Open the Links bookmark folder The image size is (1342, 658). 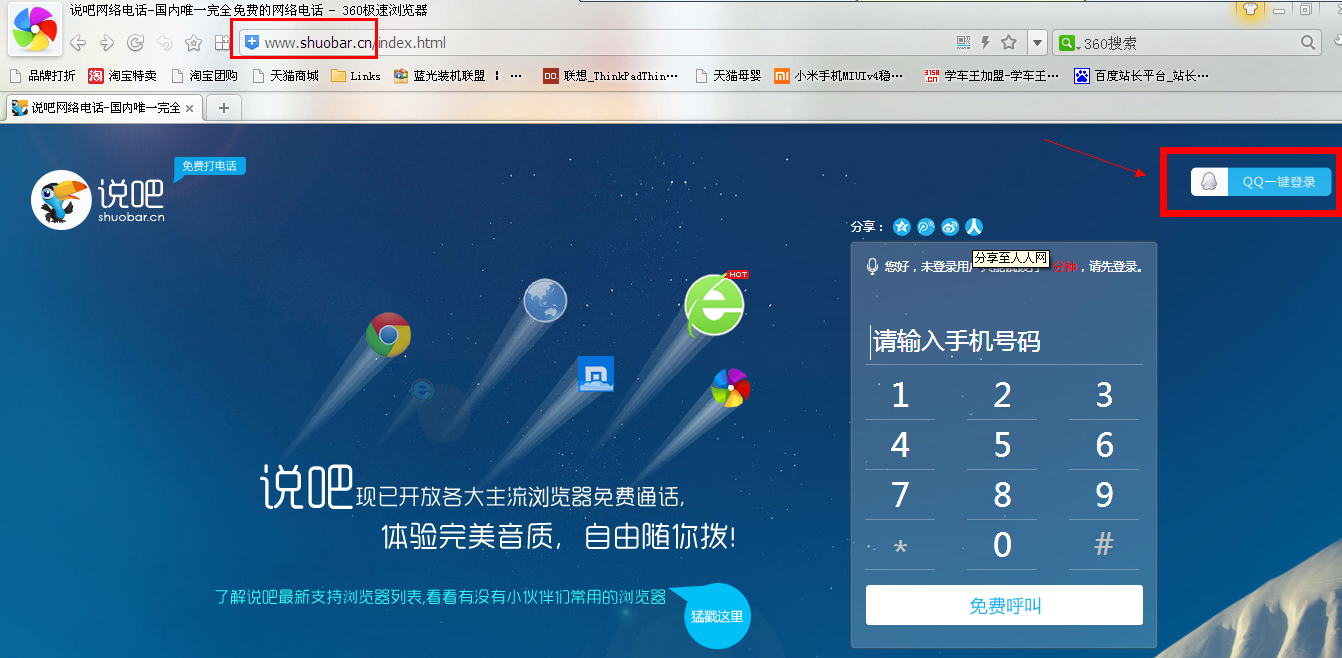tap(356, 75)
